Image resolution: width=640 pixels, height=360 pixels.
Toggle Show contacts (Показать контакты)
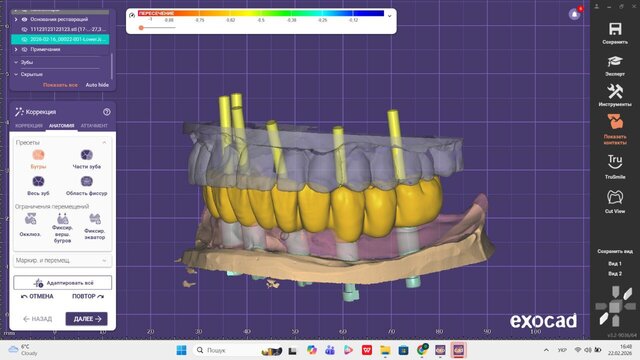tap(615, 129)
